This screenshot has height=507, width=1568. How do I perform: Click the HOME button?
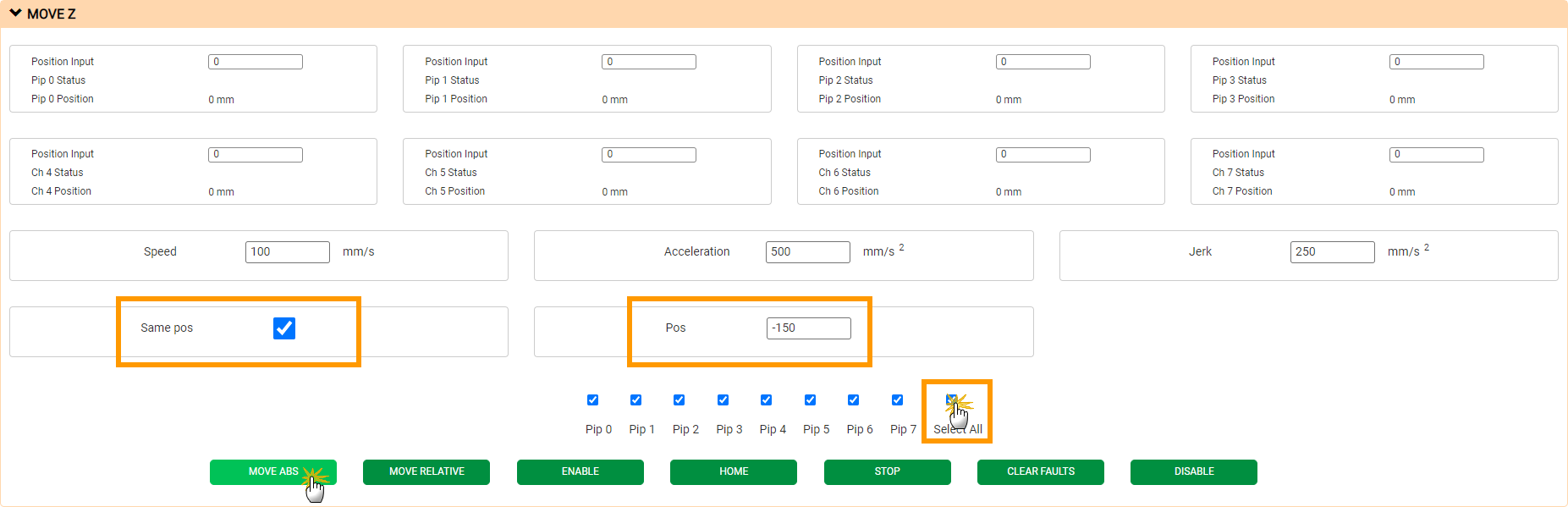coord(733,471)
